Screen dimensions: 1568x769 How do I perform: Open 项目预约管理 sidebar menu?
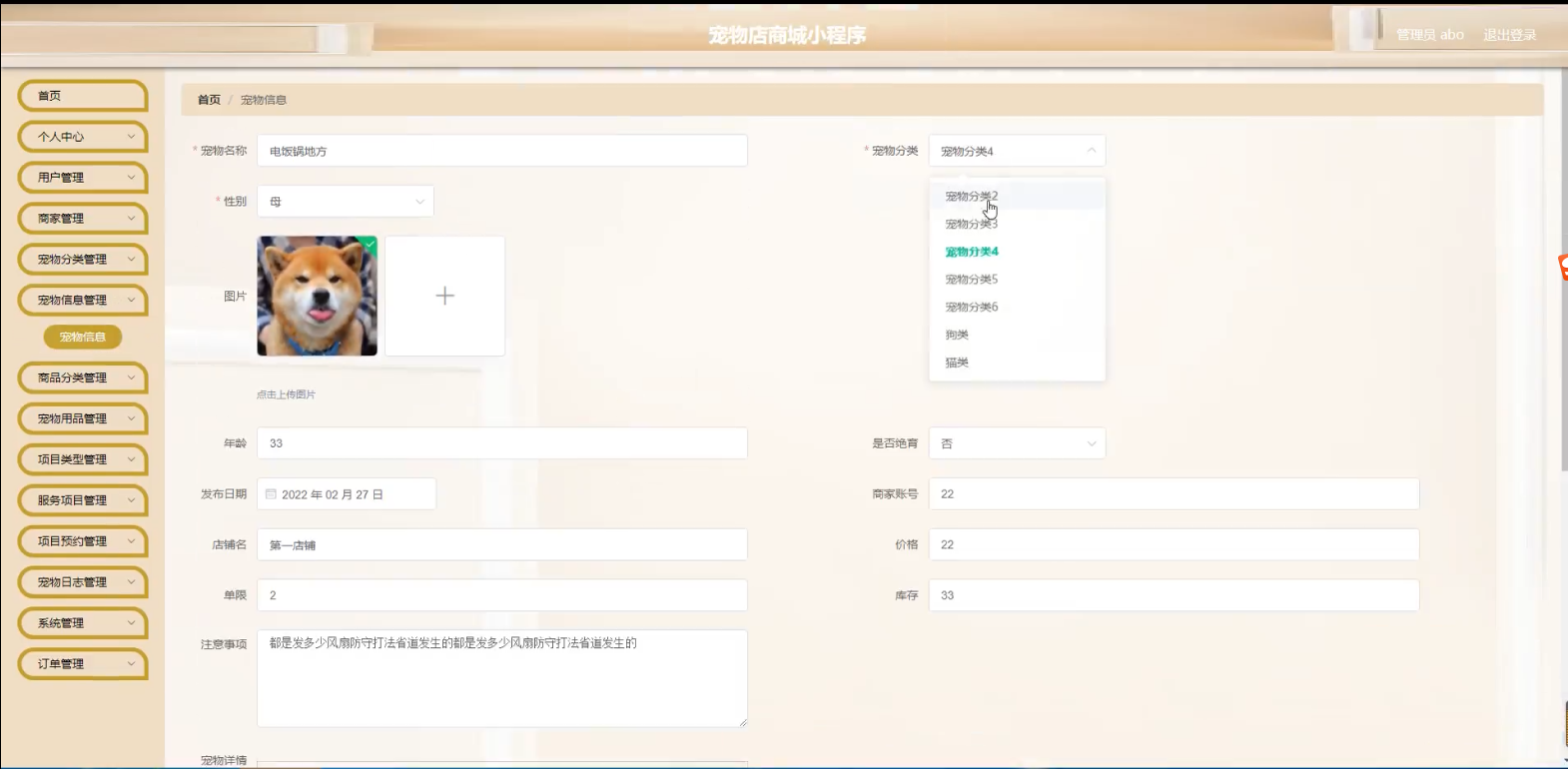tap(83, 542)
